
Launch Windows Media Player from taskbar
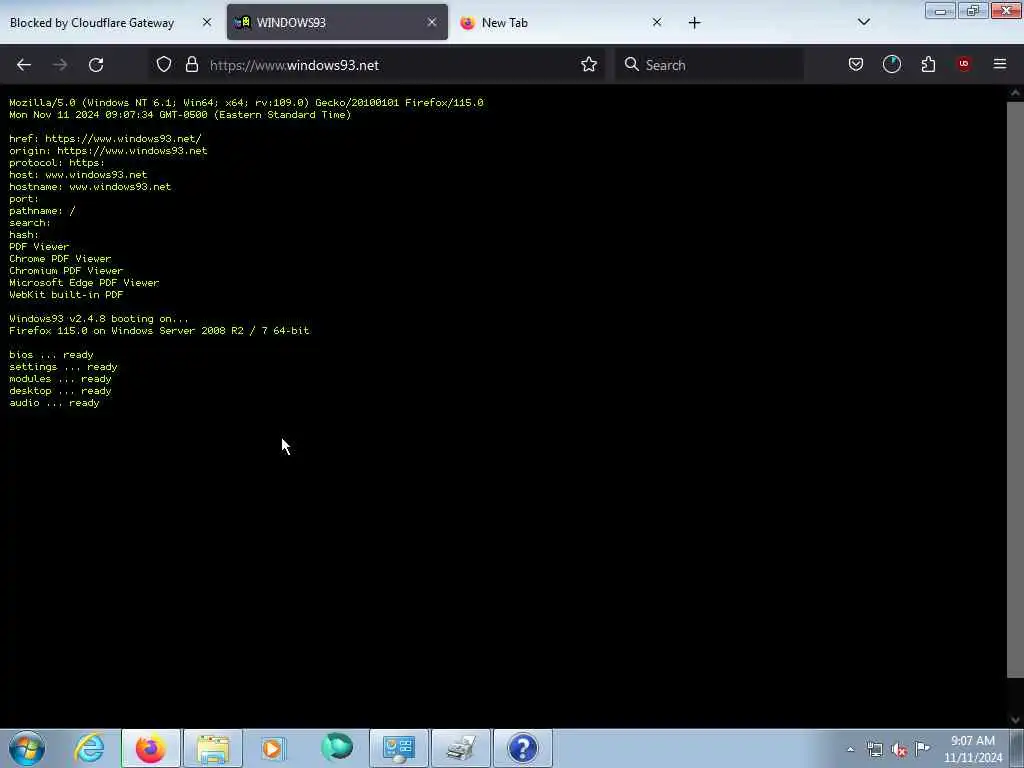[x=274, y=748]
